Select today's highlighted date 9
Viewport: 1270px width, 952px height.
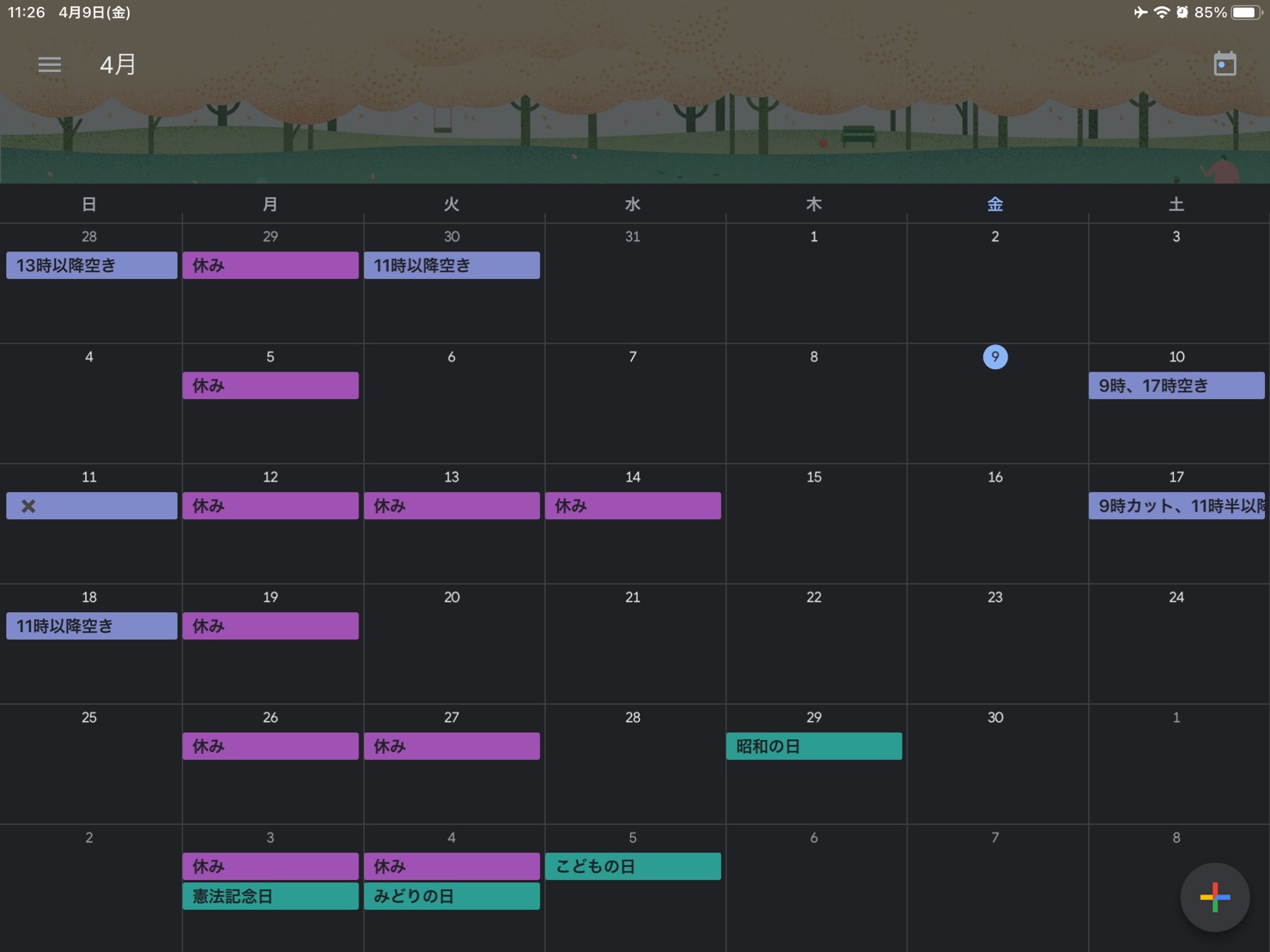click(x=994, y=357)
